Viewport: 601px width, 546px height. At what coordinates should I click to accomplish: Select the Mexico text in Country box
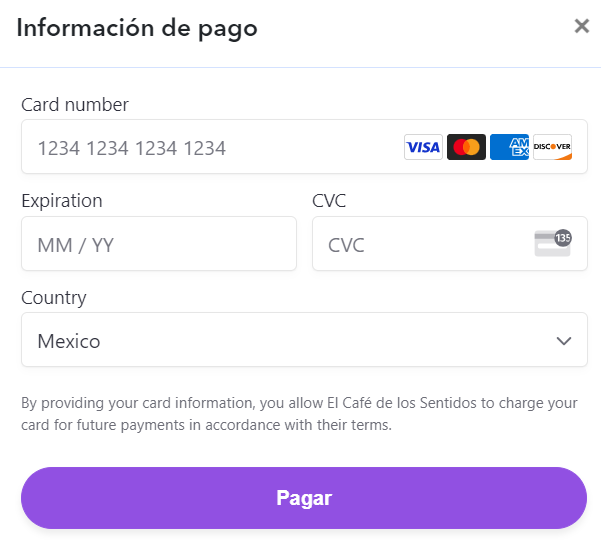tap(69, 341)
